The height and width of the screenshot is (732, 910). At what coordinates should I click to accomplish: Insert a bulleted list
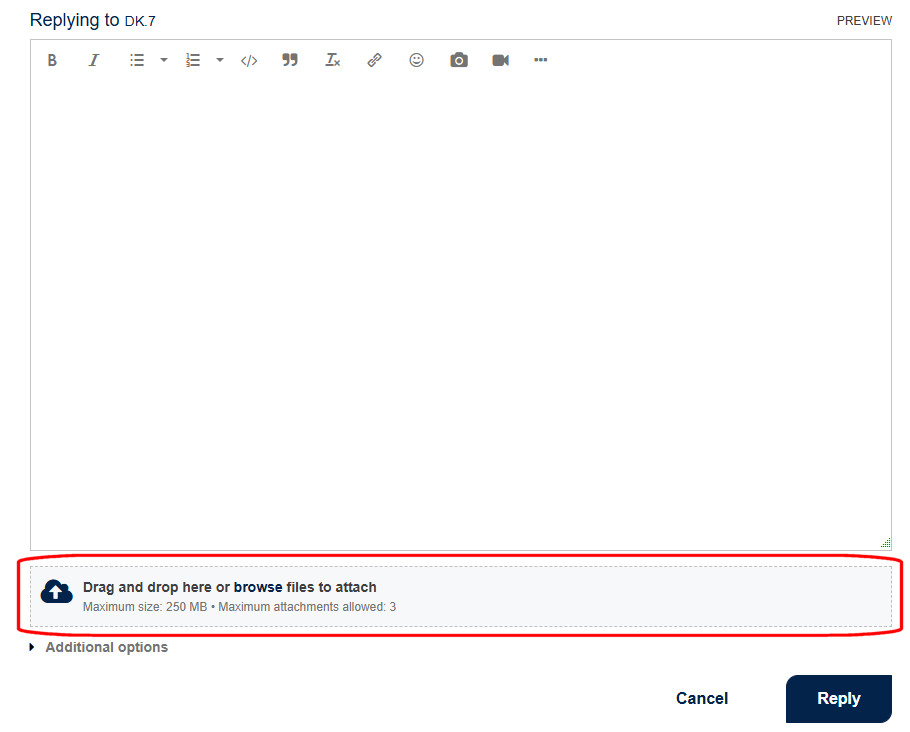point(137,60)
